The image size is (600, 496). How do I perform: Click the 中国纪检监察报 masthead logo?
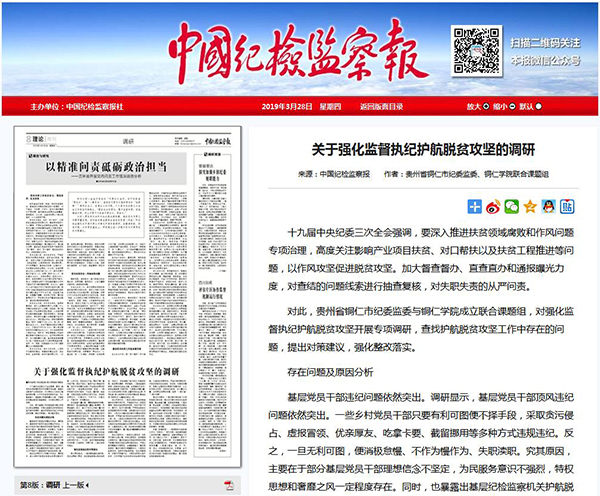(x=298, y=52)
